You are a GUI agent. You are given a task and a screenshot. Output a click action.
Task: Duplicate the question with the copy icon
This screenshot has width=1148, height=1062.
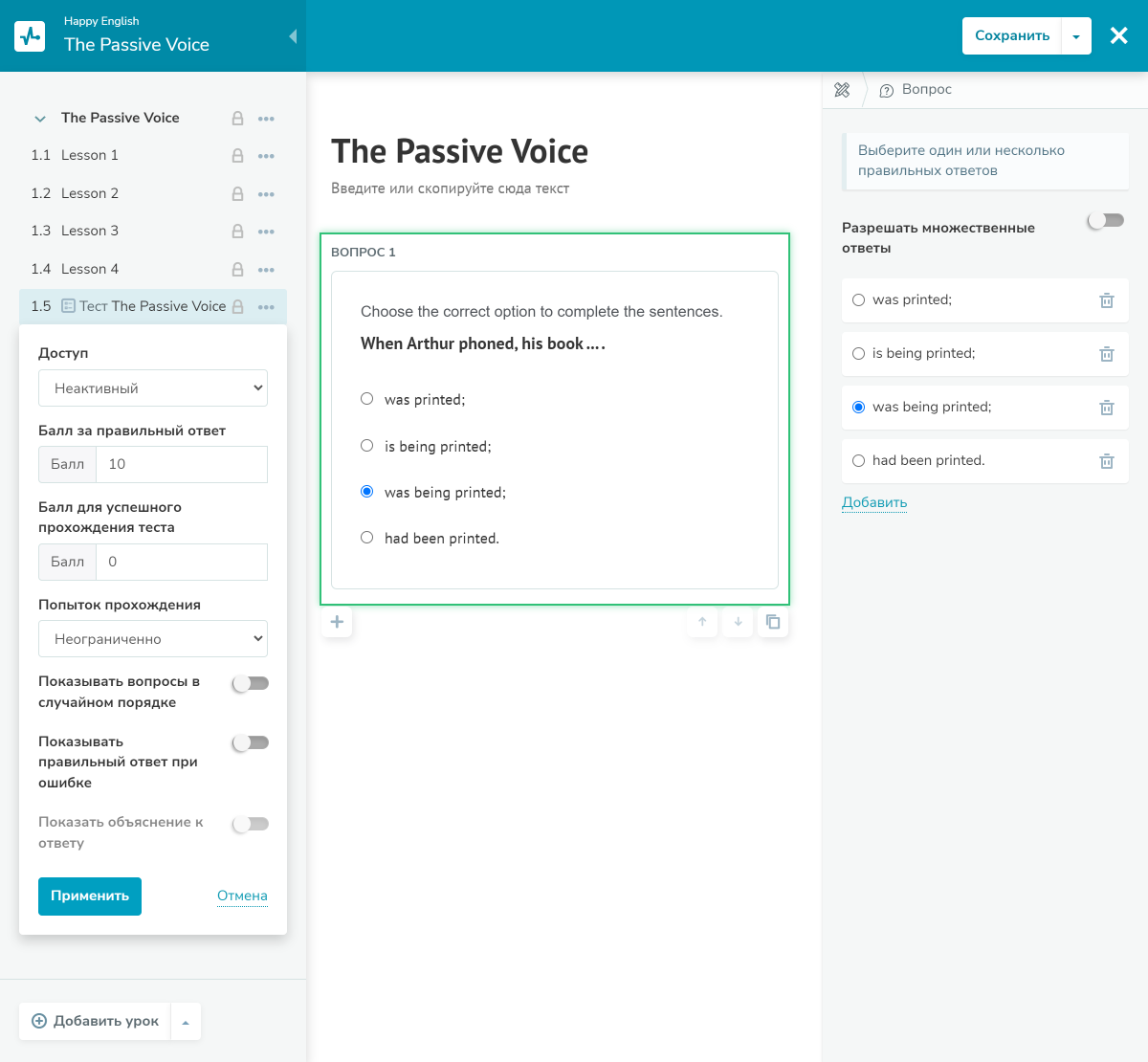(x=773, y=622)
